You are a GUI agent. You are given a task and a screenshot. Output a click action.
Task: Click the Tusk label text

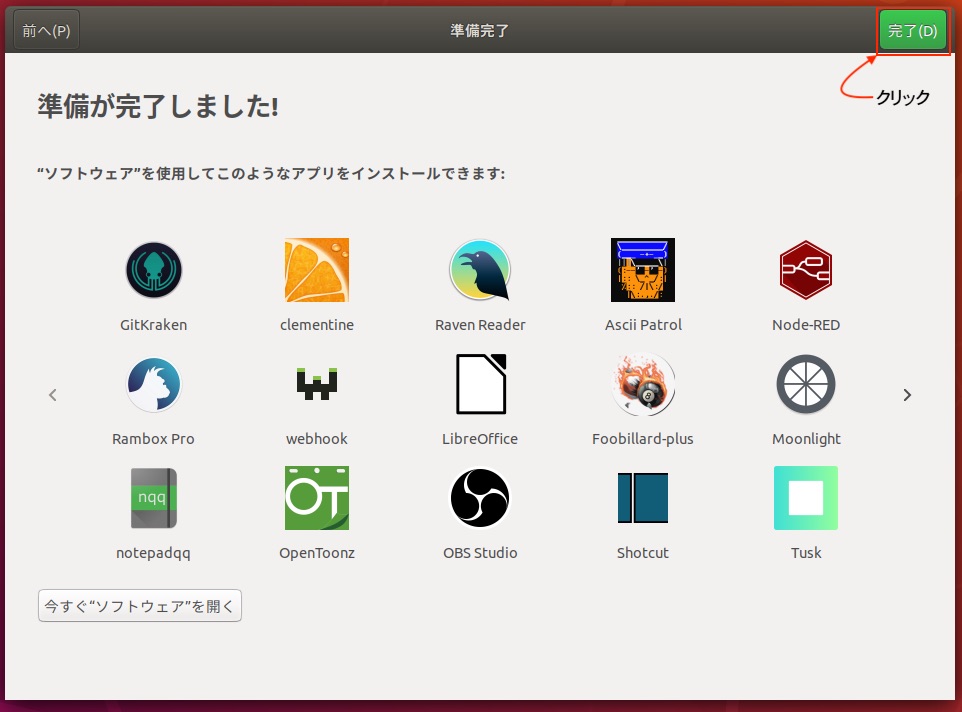806,553
